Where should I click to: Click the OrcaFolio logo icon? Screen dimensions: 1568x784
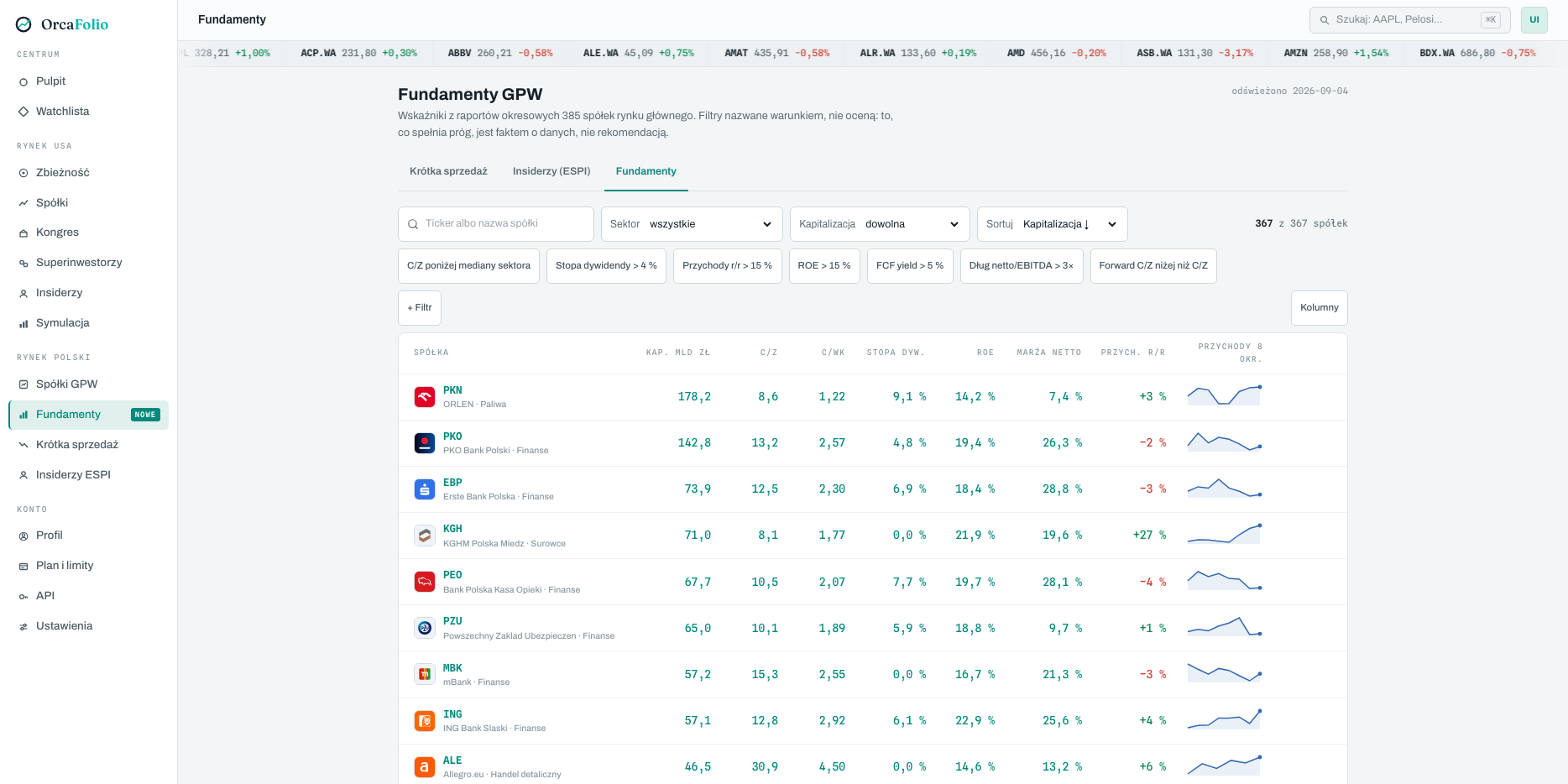coord(24,24)
